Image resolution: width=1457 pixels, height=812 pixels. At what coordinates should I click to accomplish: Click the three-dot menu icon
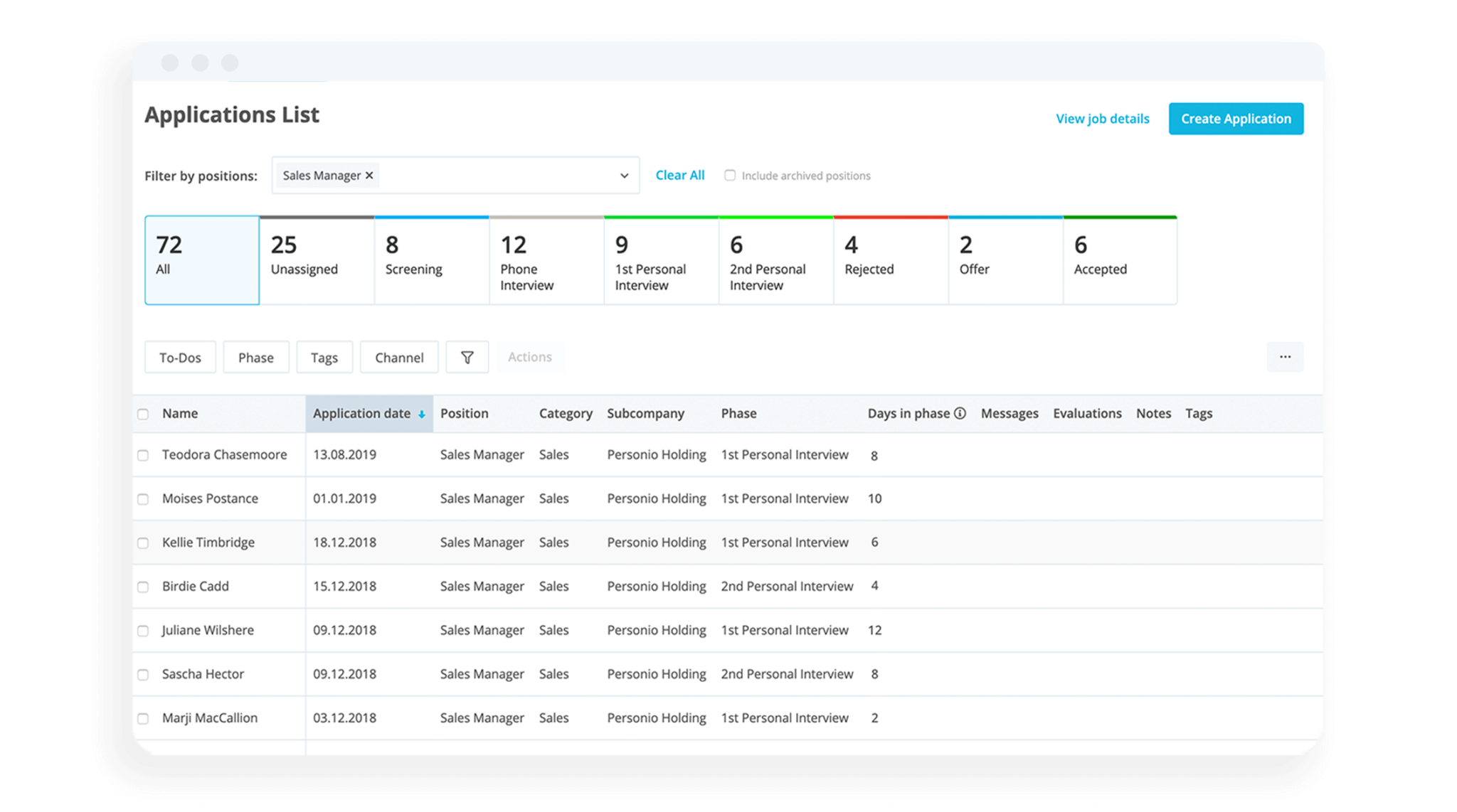1285,357
